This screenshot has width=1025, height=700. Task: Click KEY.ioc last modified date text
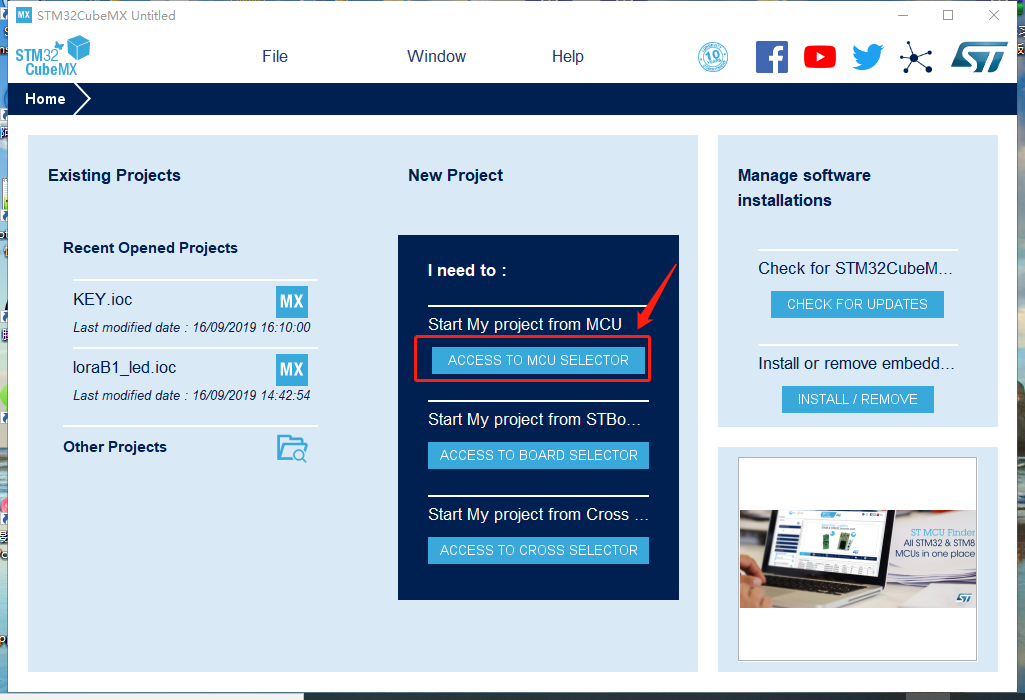(x=192, y=327)
